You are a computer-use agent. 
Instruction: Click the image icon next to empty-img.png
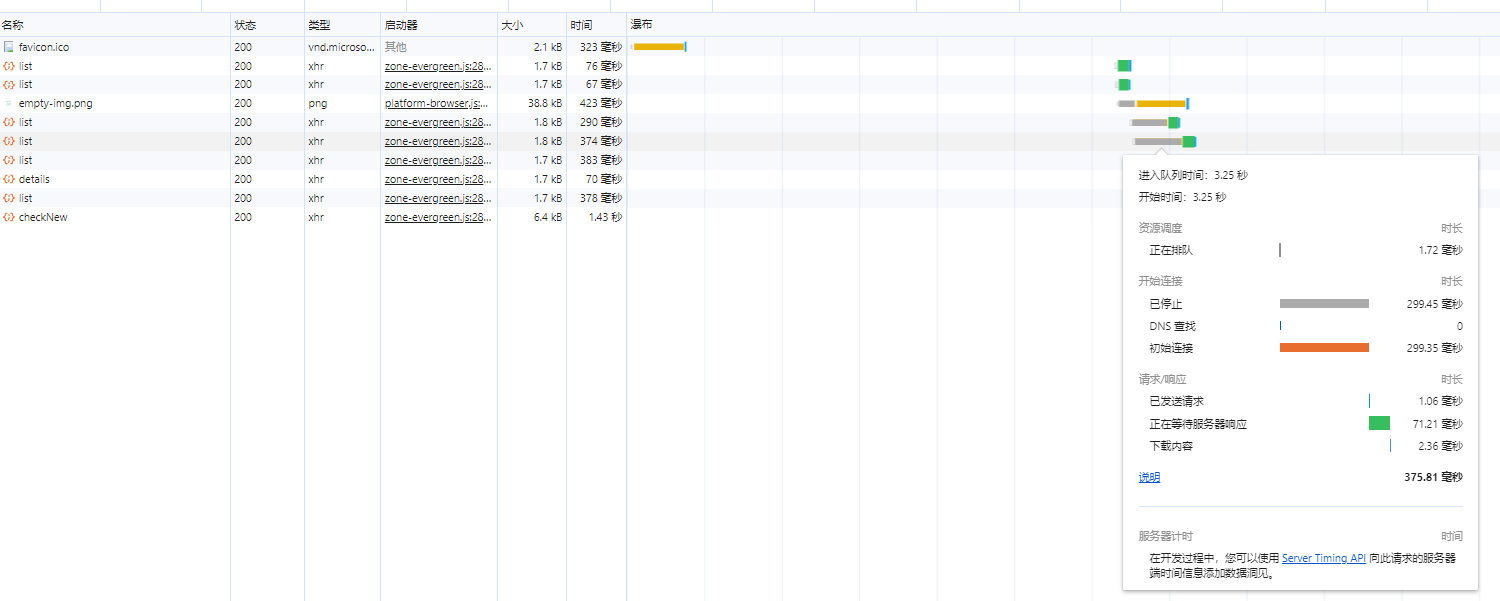(x=9, y=103)
